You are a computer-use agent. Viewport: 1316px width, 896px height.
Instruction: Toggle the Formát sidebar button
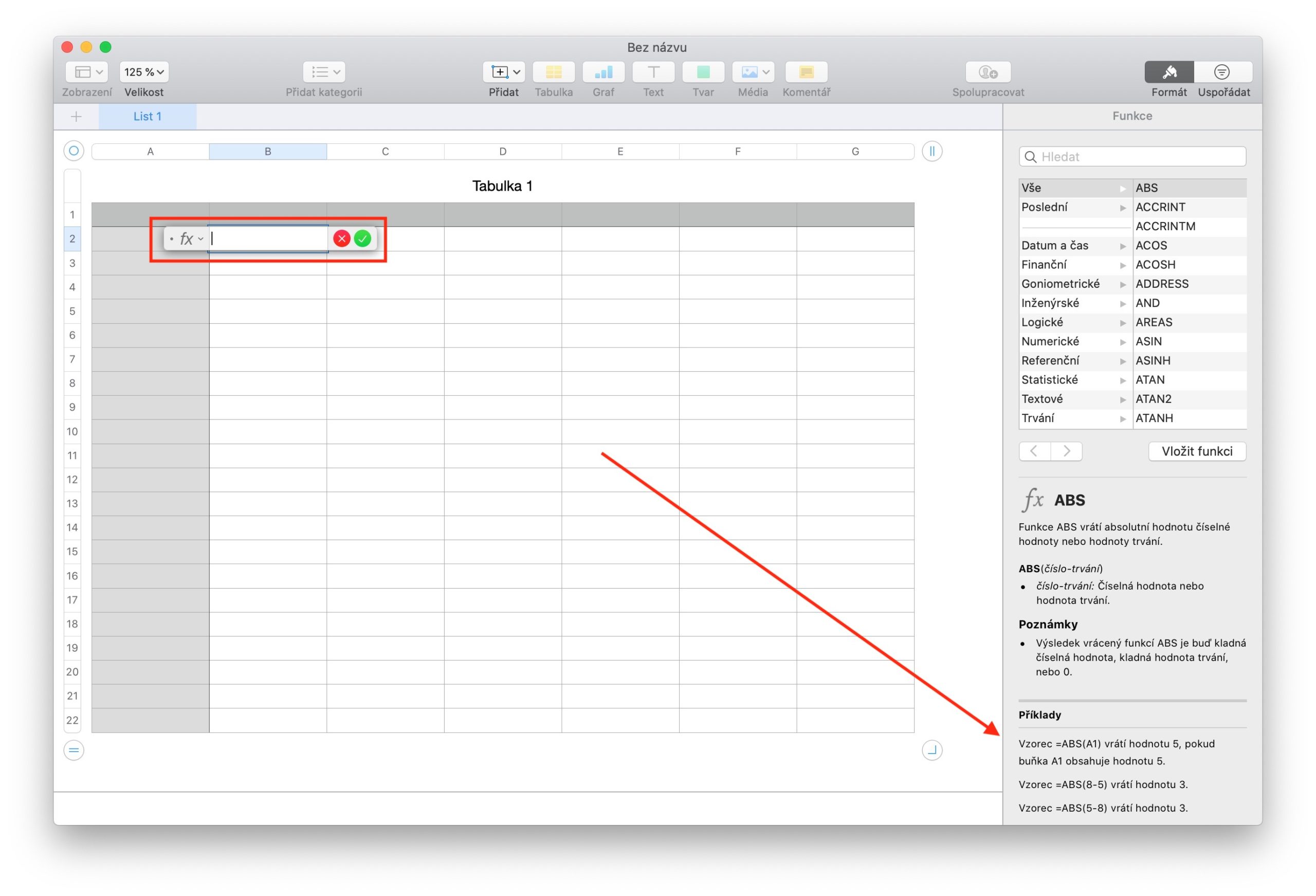pyautogui.click(x=1169, y=72)
